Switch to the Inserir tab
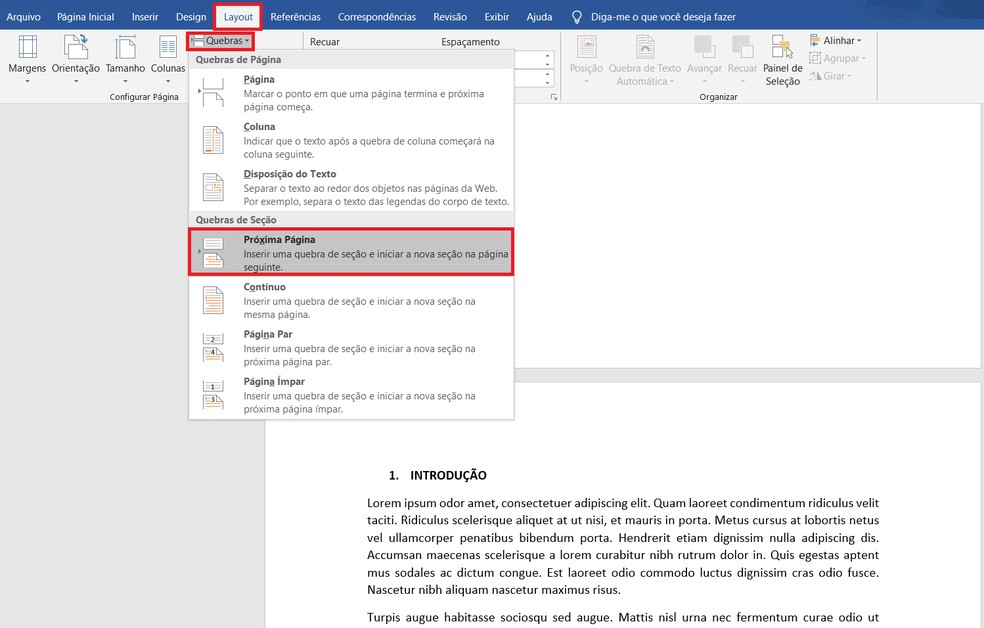The image size is (984, 628). tap(145, 17)
